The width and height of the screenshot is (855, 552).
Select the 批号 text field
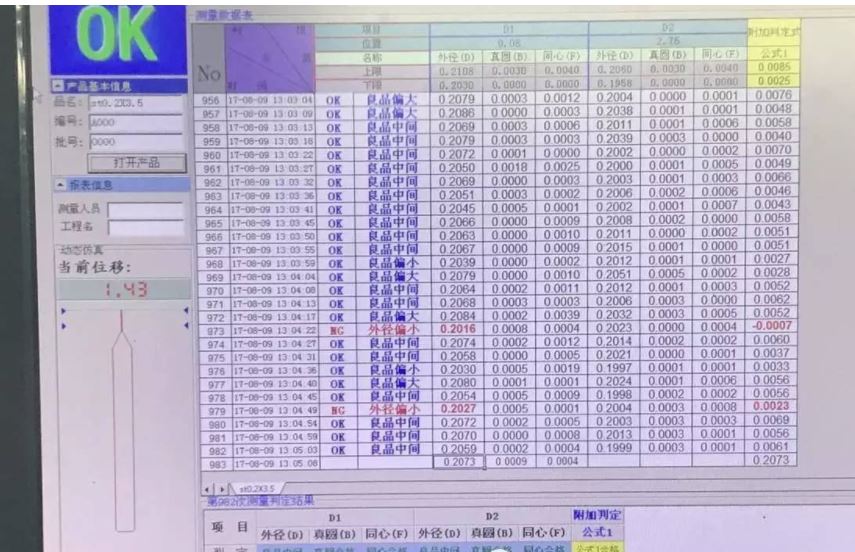pos(136,142)
